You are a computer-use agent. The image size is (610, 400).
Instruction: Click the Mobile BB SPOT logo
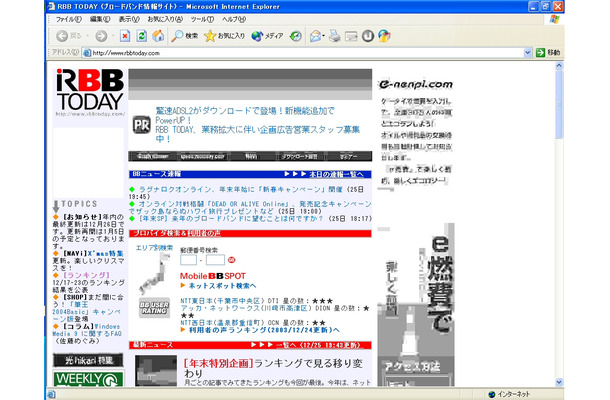(x=213, y=276)
